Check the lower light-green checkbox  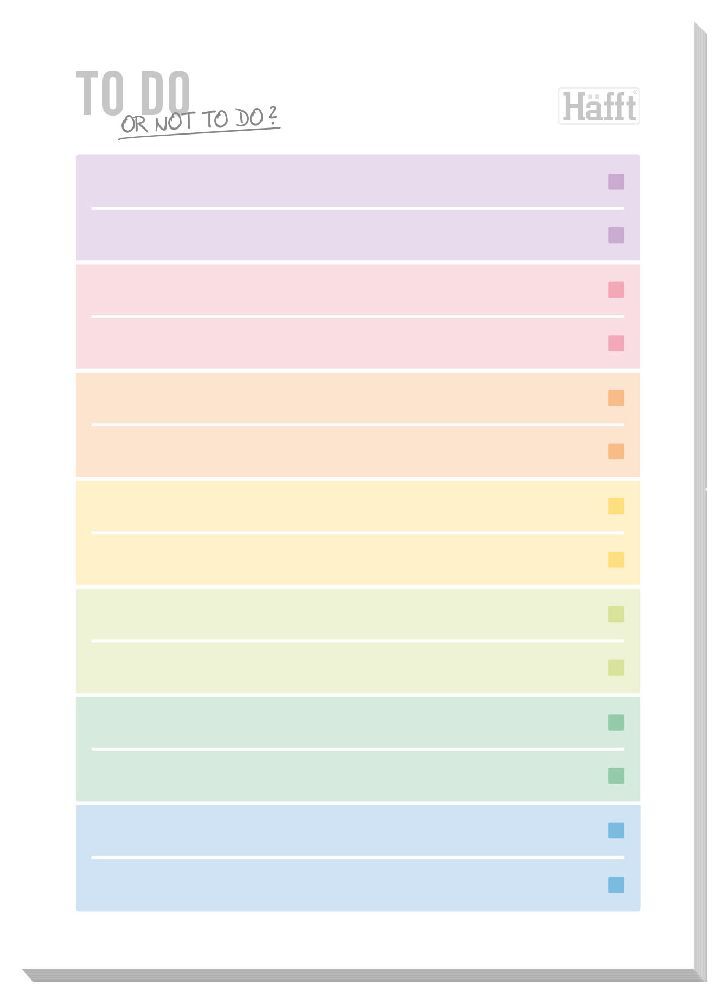click(615, 668)
